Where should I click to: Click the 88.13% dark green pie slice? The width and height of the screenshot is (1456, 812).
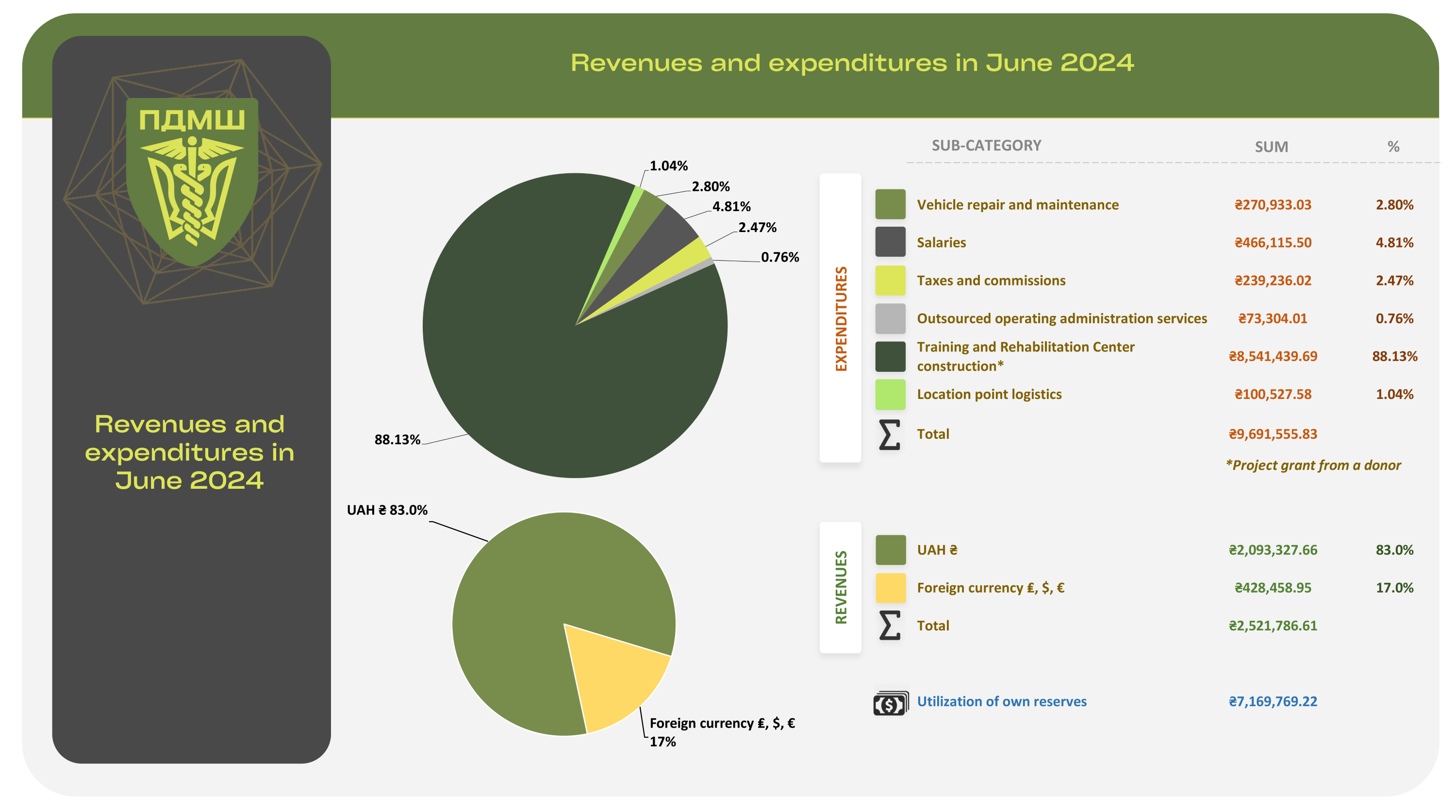543,384
